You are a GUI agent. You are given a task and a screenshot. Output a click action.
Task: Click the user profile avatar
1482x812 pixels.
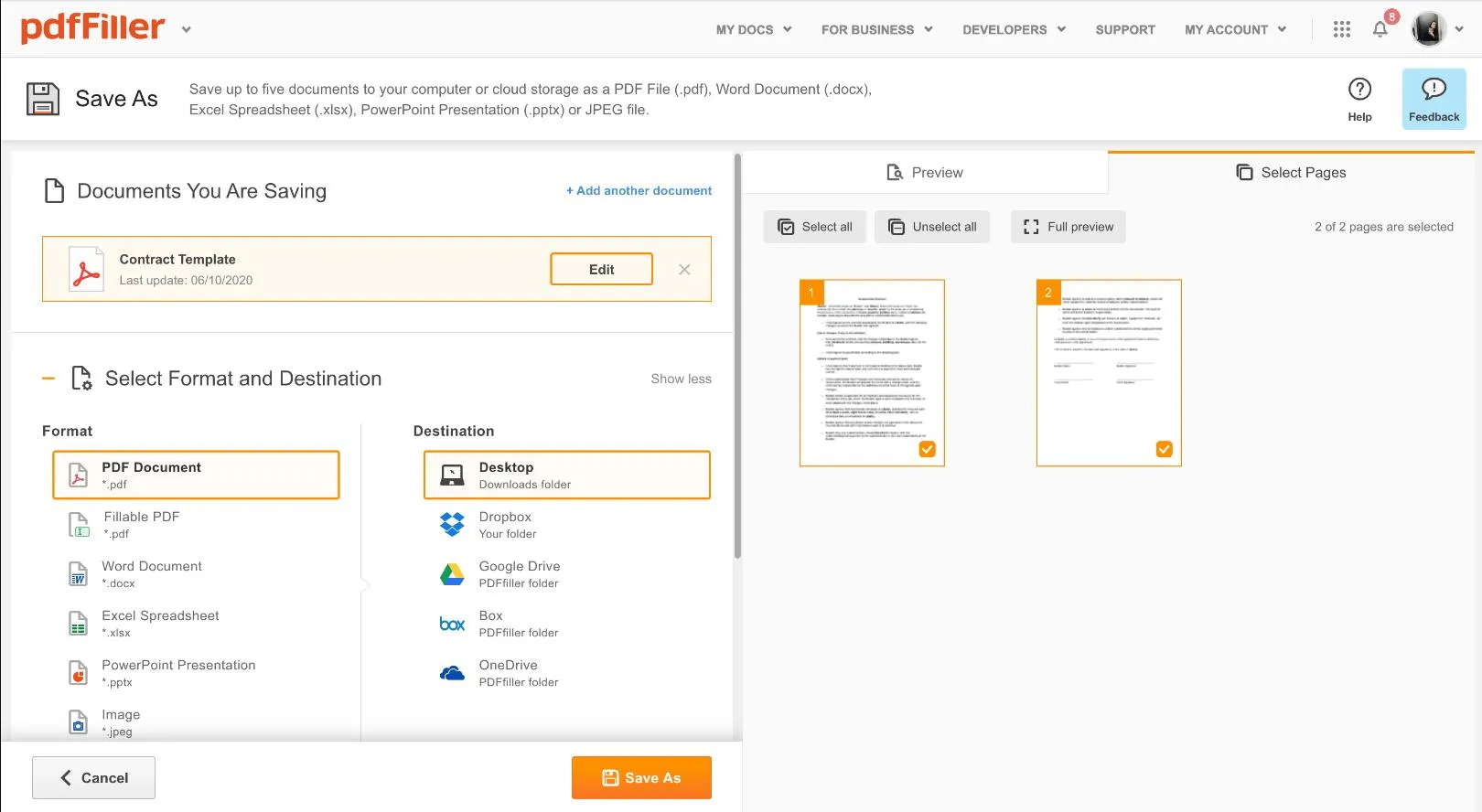pos(1429,29)
